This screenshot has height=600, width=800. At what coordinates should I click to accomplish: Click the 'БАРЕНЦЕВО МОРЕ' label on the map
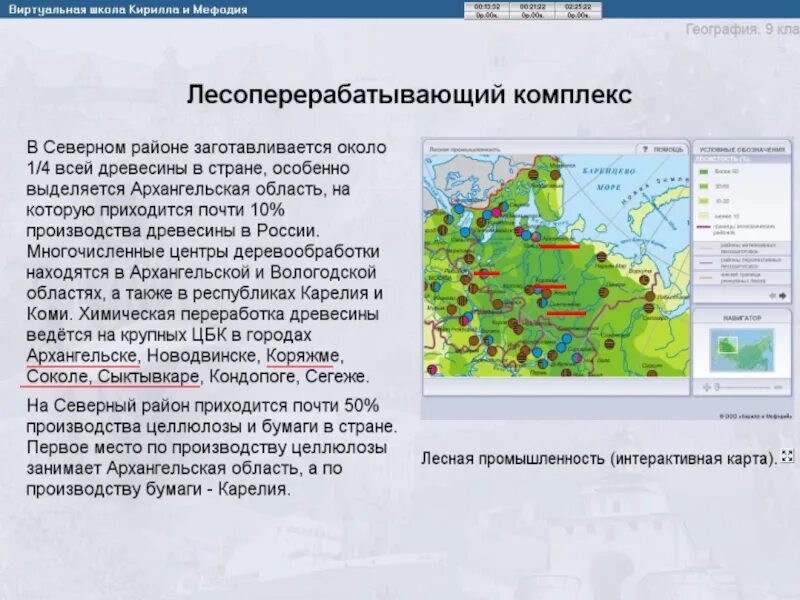pos(609,179)
